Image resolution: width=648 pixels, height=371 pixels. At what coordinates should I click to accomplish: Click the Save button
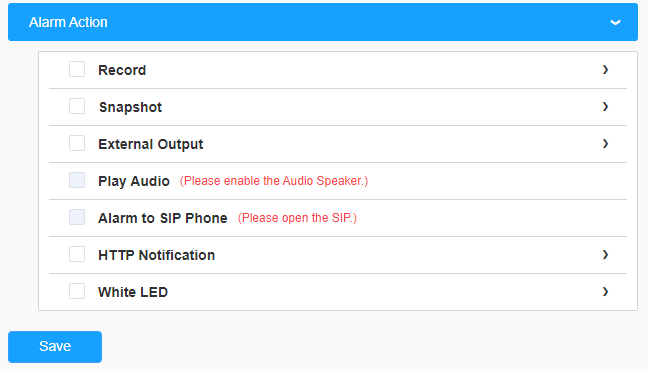point(55,347)
